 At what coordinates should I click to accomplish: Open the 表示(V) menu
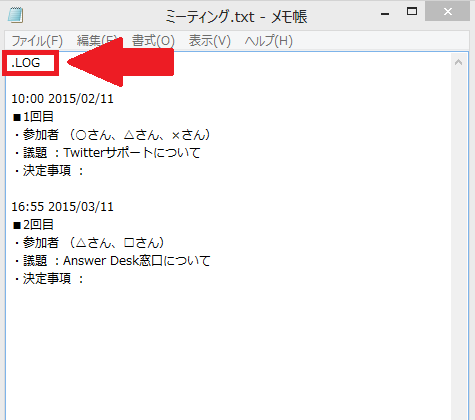210,41
